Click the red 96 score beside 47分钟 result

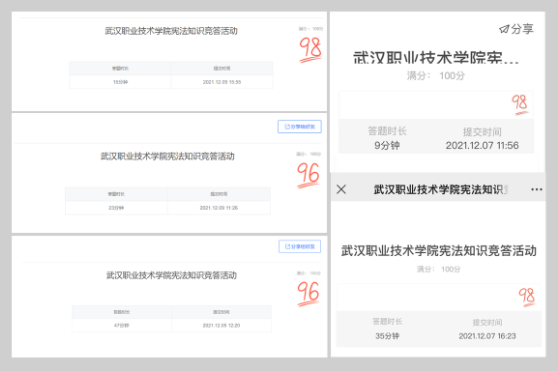(308, 293)
